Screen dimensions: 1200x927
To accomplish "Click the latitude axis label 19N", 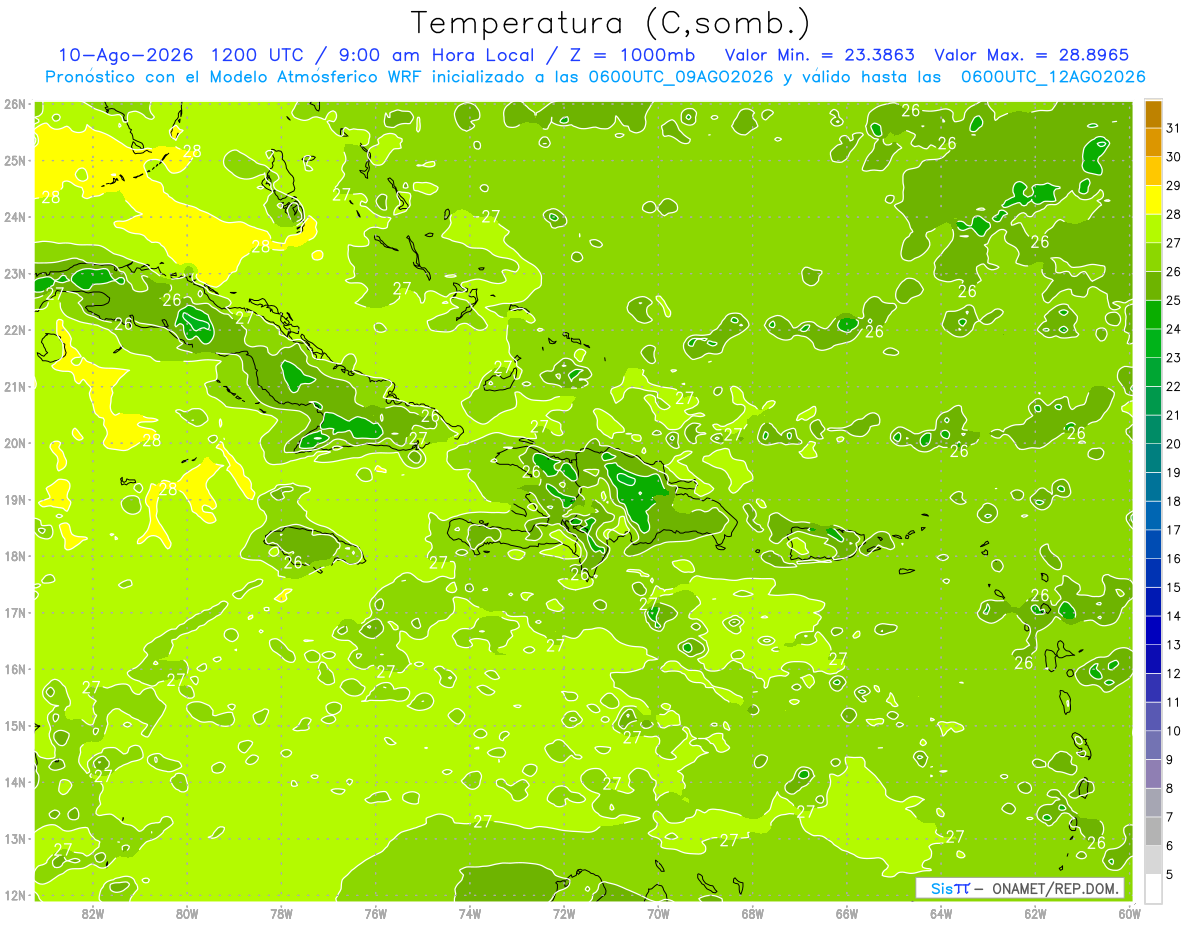I will (x=15, y=500).
